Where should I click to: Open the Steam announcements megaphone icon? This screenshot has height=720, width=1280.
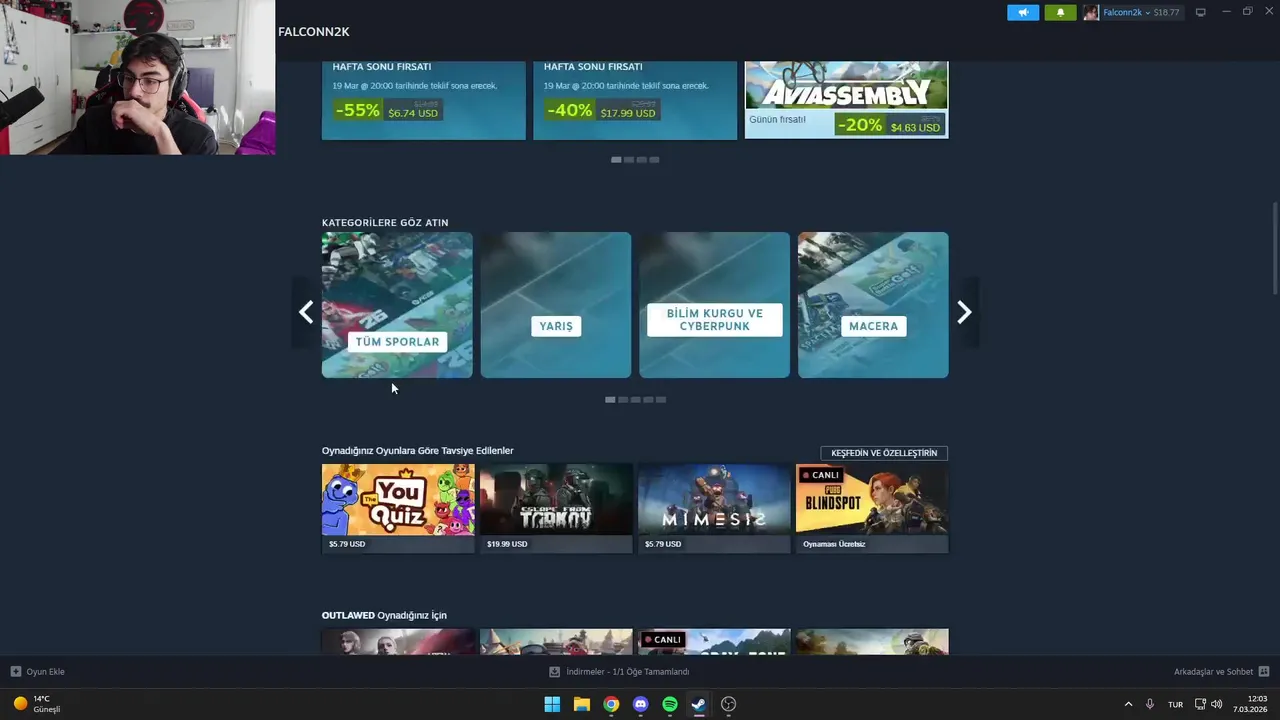pyautogui.click(x=1022, y=12)
